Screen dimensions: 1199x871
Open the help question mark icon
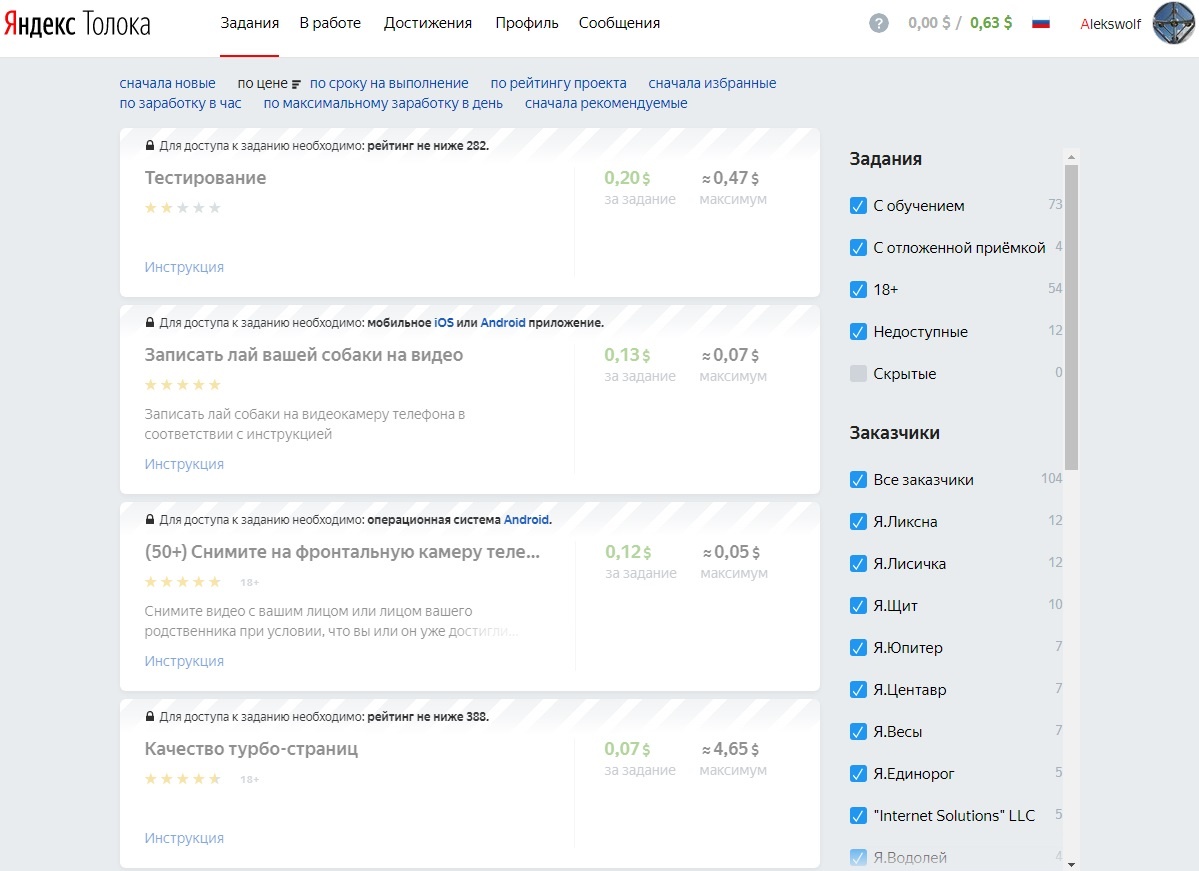pos(879,23)
